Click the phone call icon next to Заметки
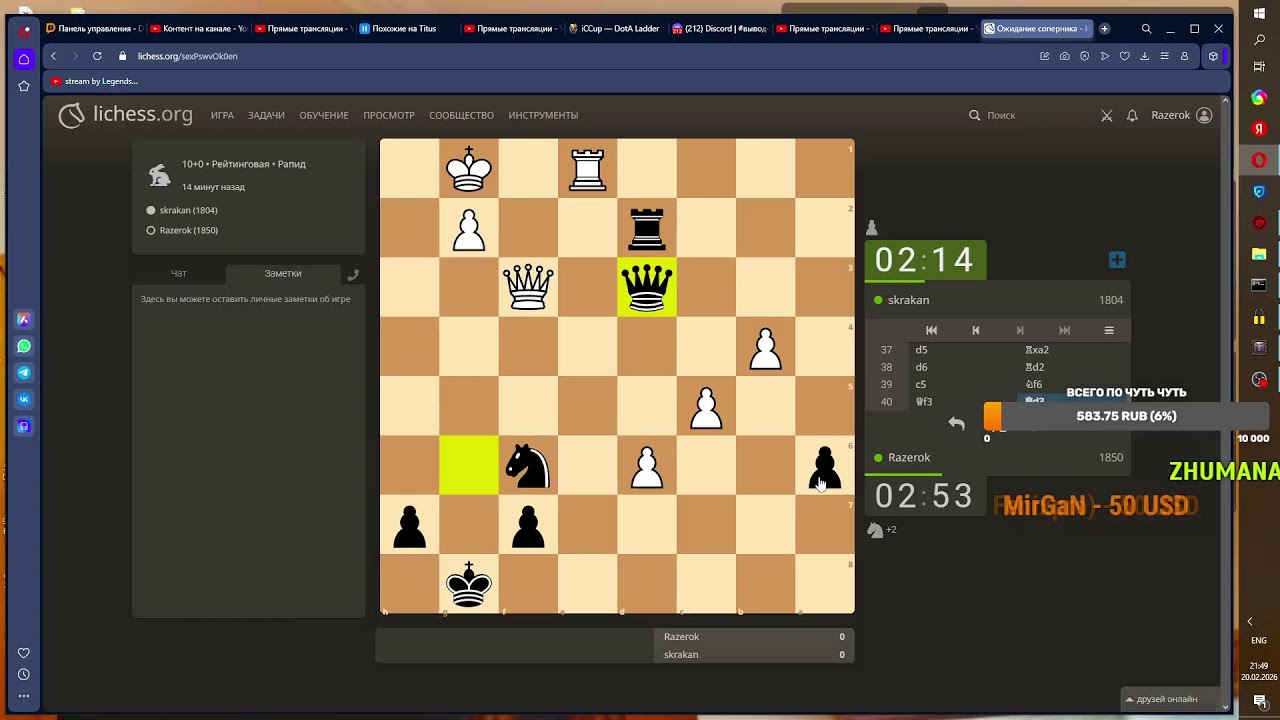This screenshot has height=720, width=1280. pyautogui.click(x=353, y=274)
